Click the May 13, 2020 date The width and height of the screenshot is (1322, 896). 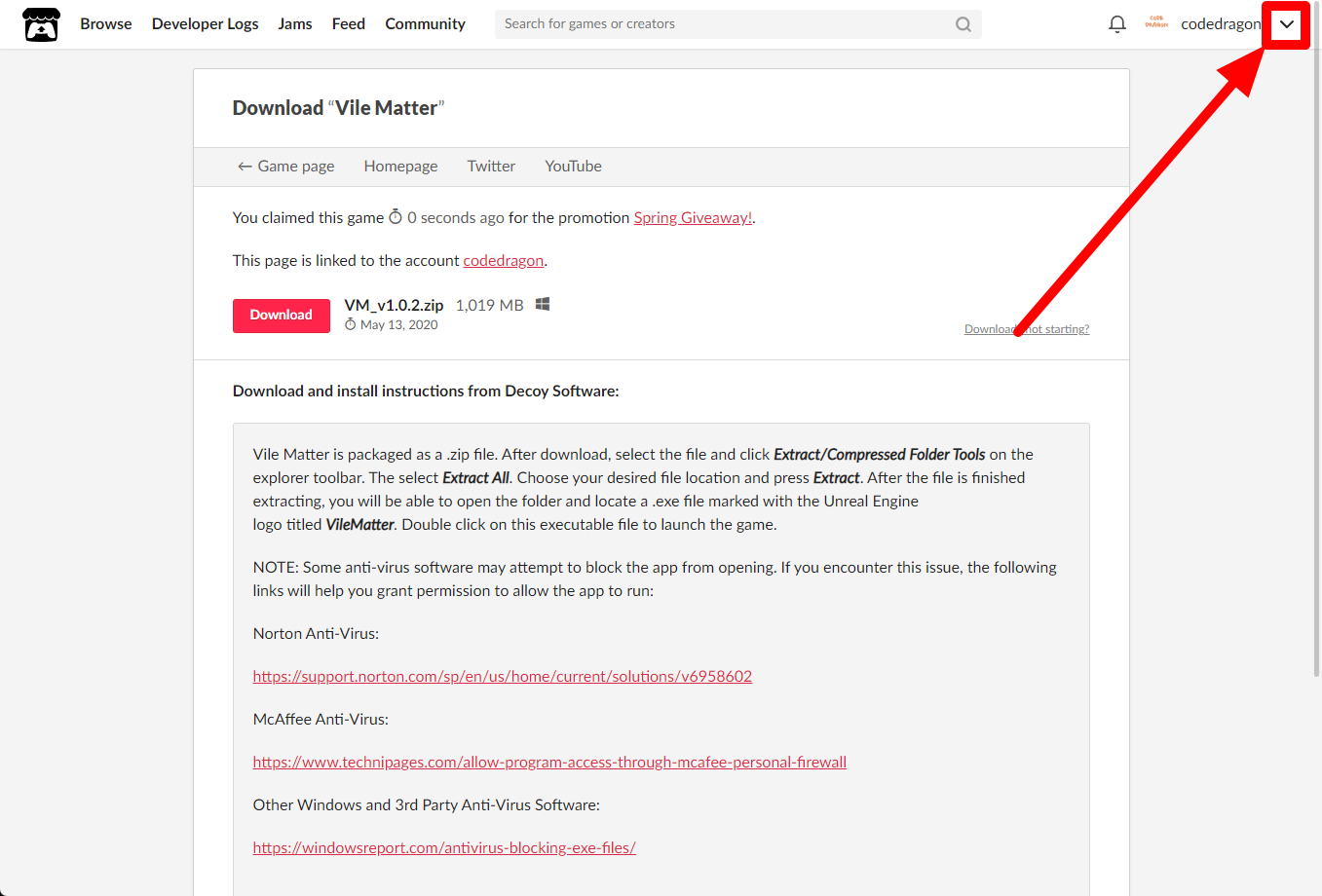tap(398, 325)
